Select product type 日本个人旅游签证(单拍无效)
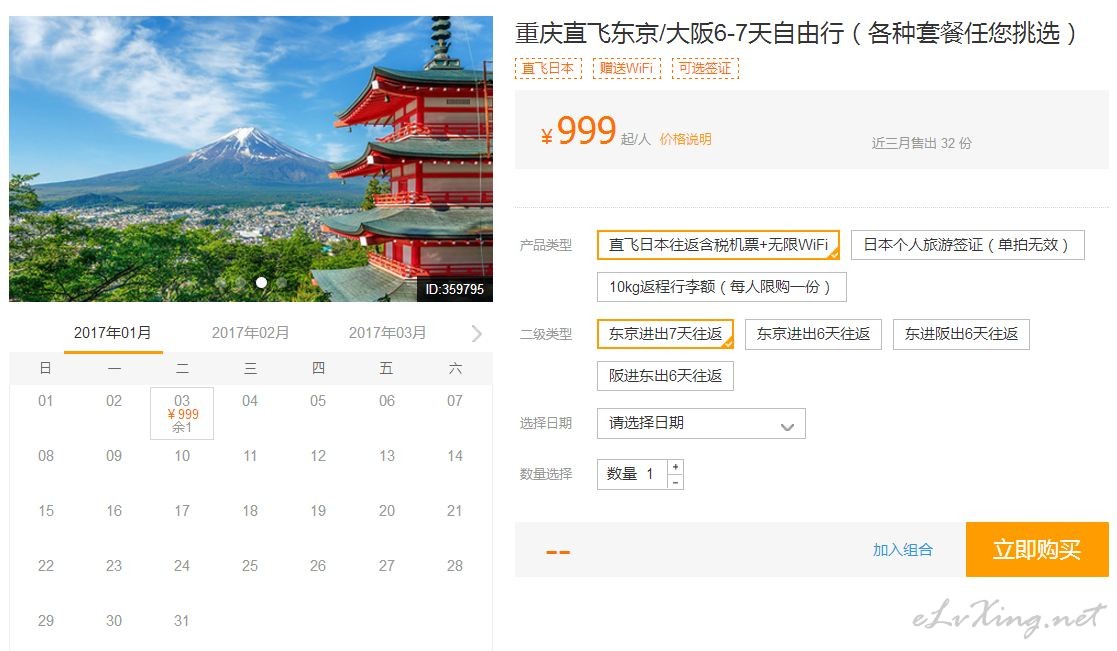Screen dimensions: 1117x651 point(967,245)
